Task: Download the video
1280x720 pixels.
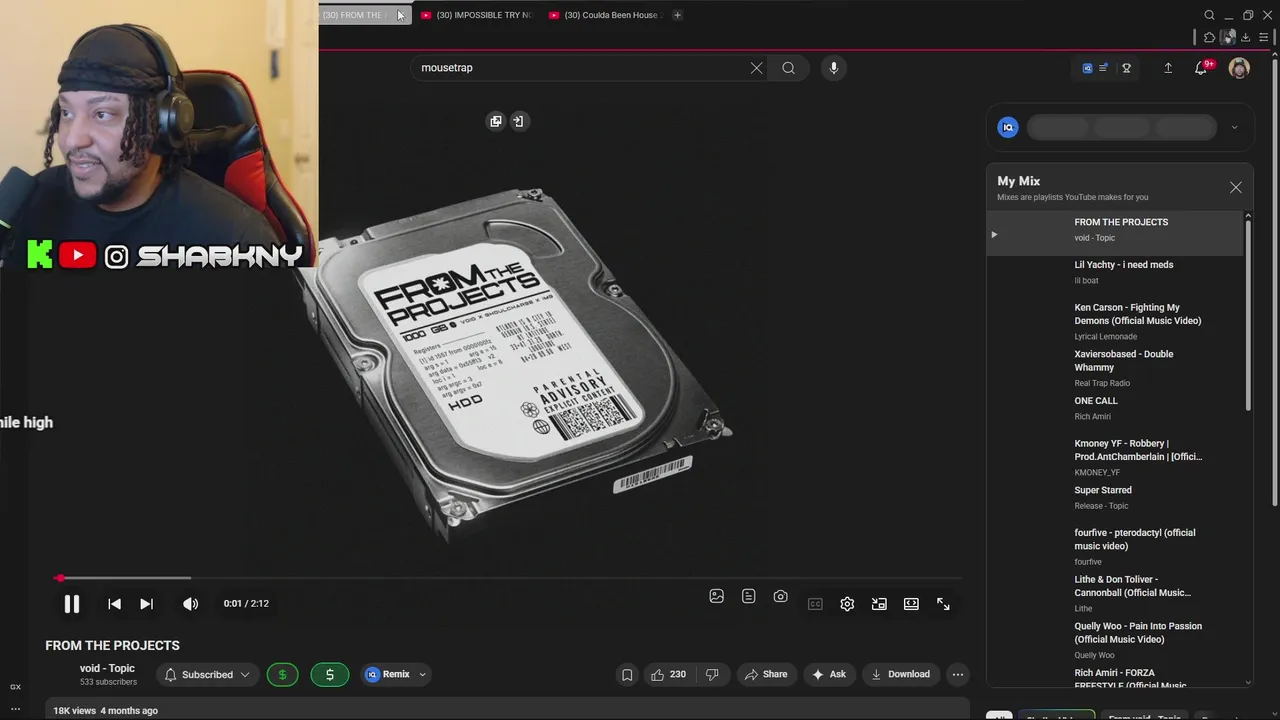Action: [900, 674]
